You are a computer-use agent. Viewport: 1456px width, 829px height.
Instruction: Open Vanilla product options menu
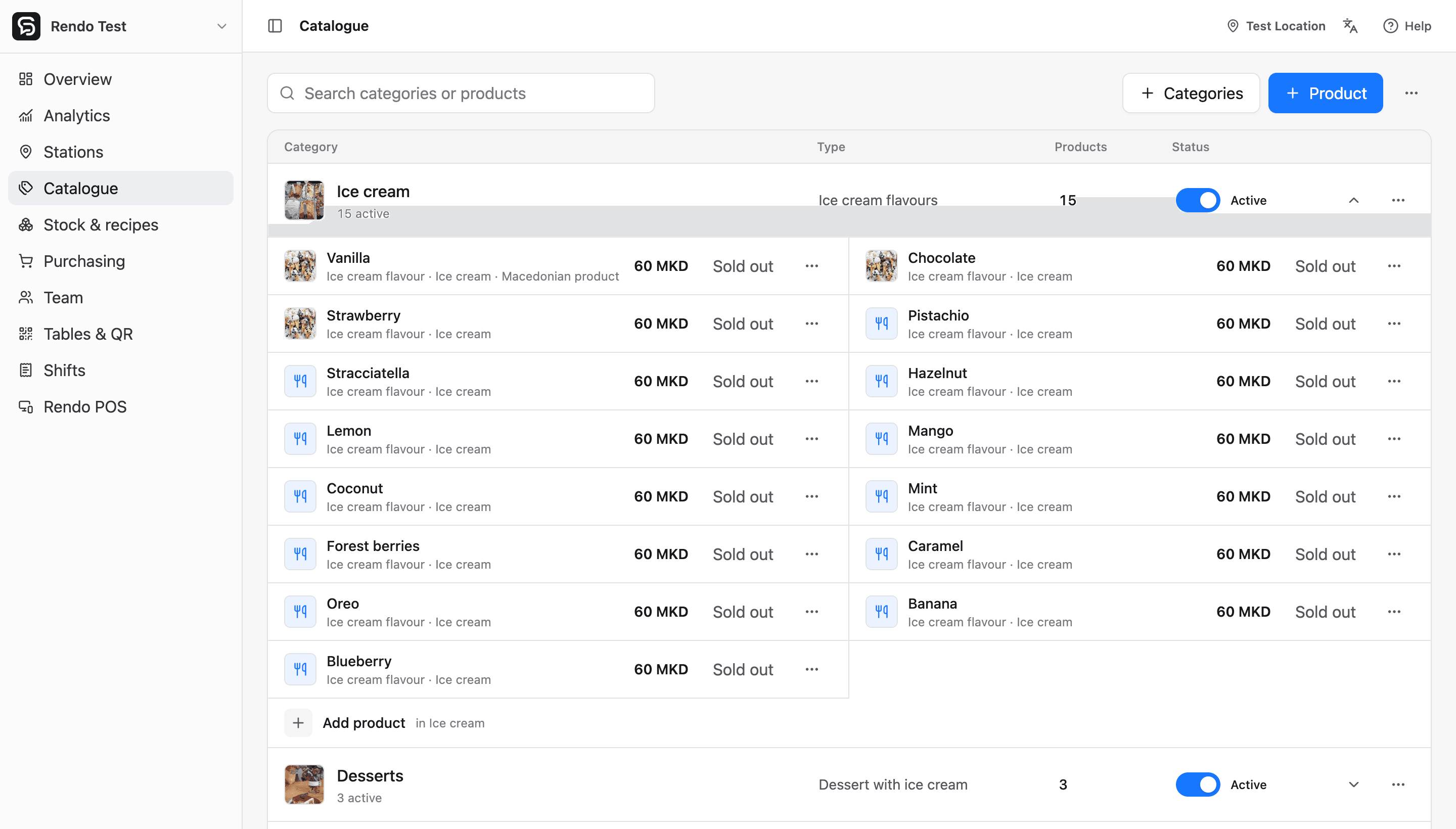click(811, 266)
